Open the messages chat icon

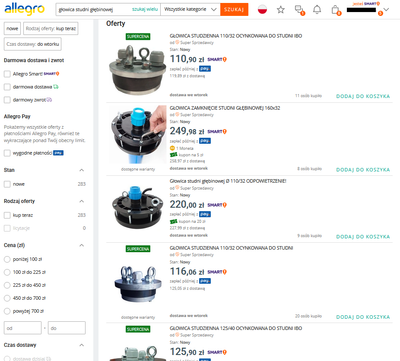pyautogui.click(x=299, y=10)
